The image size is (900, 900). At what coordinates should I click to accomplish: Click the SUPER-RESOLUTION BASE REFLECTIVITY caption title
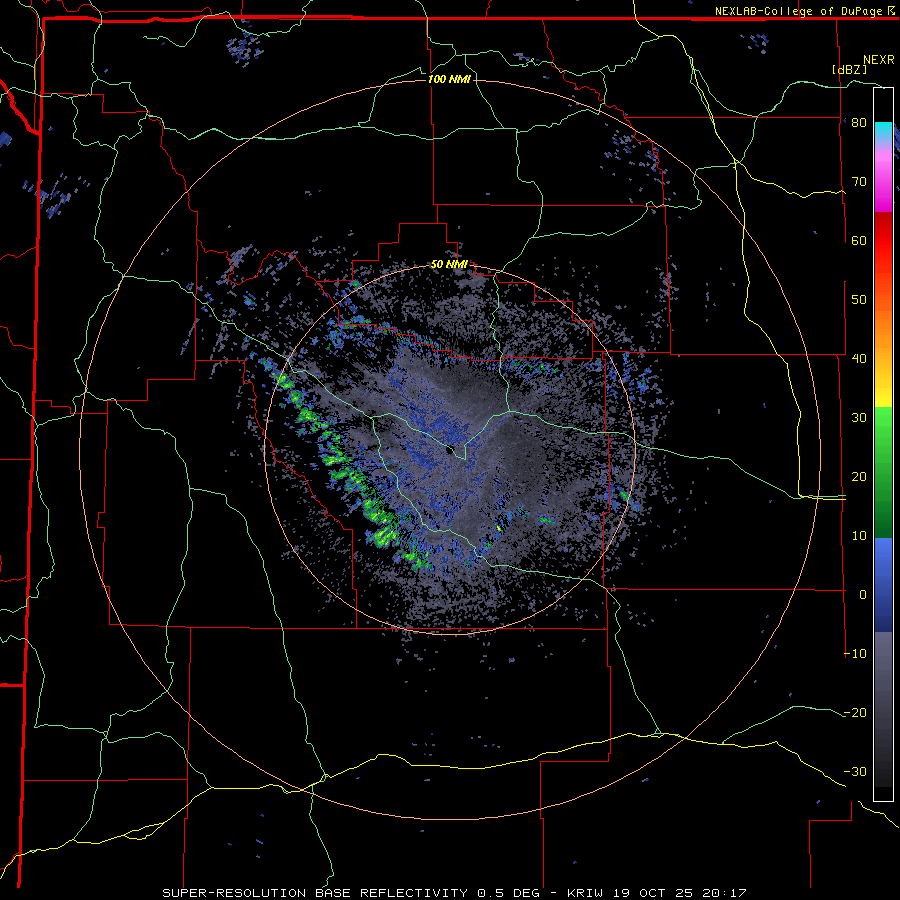[315, 893]
